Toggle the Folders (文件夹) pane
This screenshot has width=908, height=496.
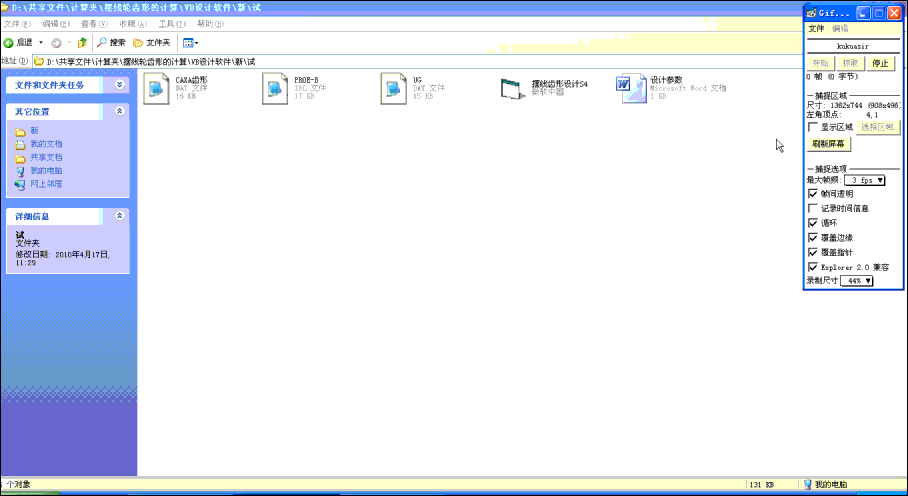click(x=152, y=42)
